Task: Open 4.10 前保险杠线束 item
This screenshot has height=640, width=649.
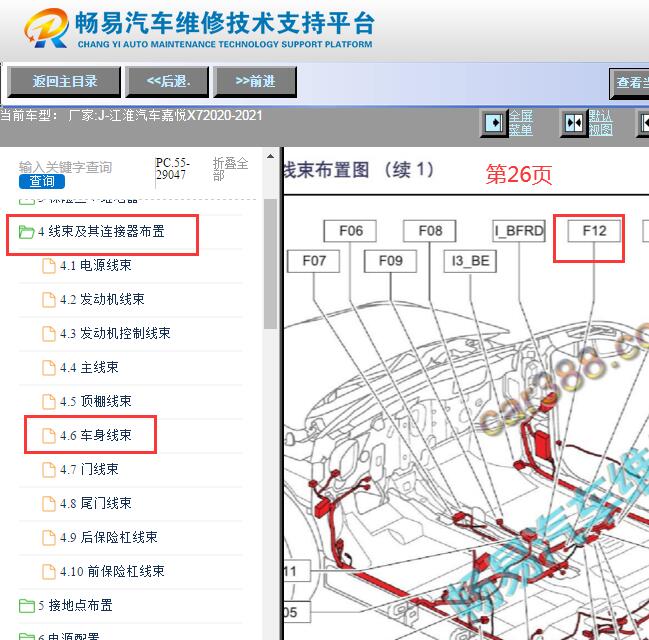Action: tap(112, 571)
